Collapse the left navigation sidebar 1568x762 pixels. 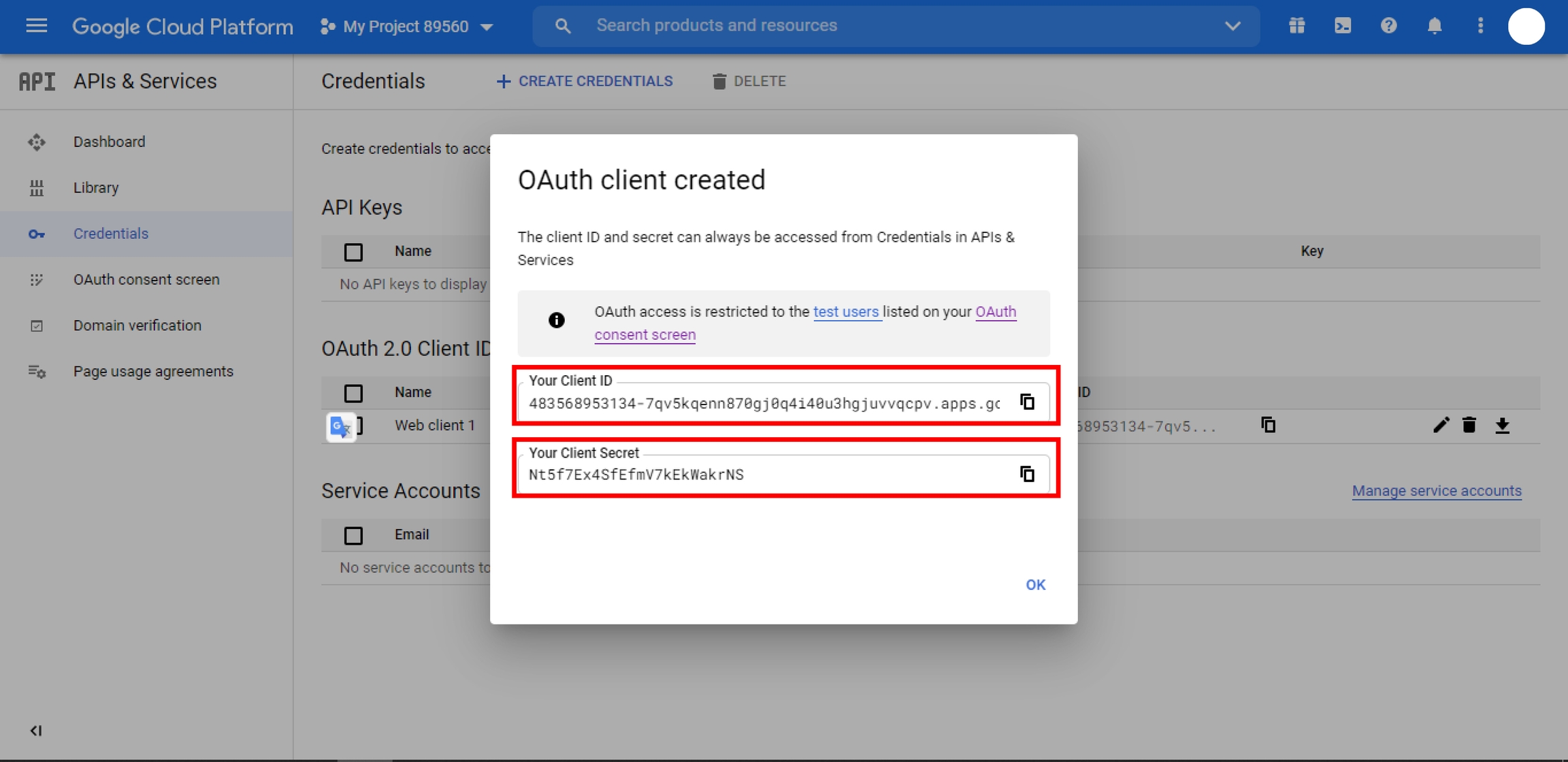click(36, 730)
